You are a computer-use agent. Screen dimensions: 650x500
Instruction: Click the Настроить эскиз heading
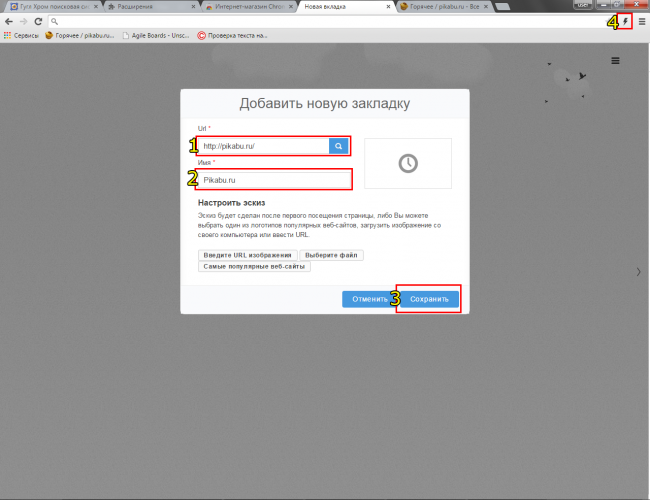[x=231, y=203]
